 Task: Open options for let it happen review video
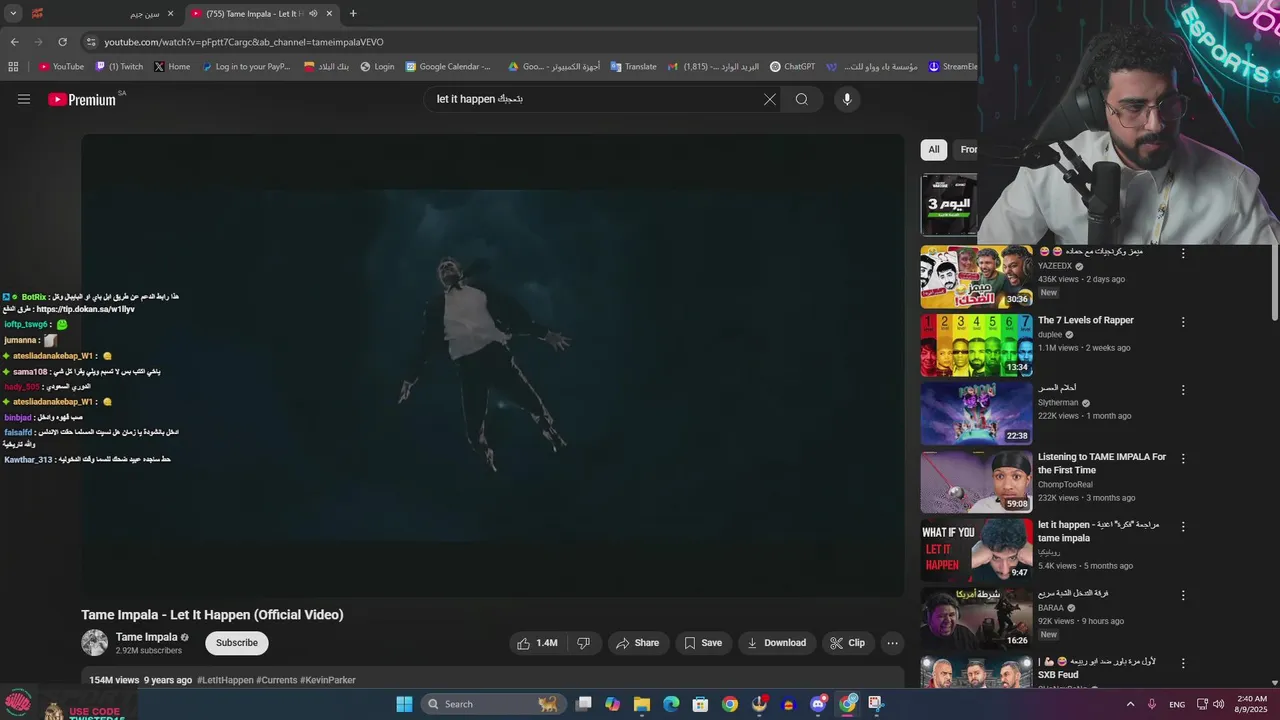1183,527
